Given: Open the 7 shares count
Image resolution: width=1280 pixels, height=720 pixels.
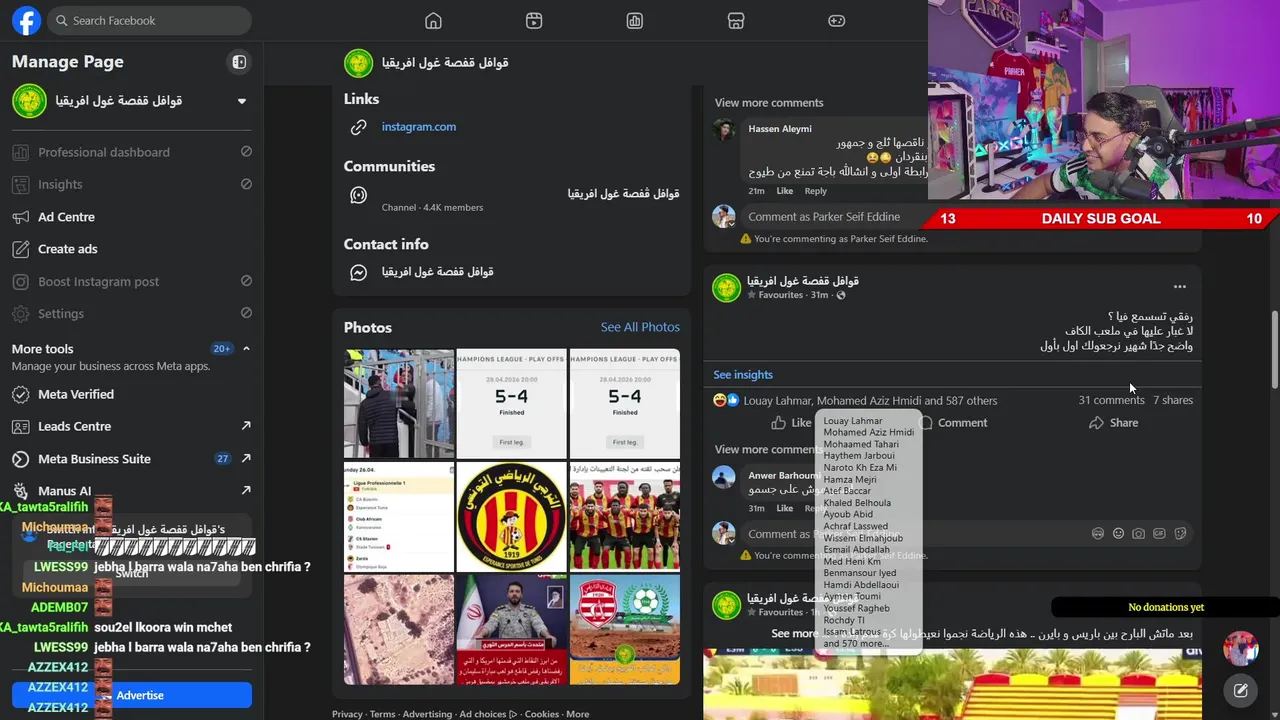Looking at the screenshot, I should [1173, 400].
